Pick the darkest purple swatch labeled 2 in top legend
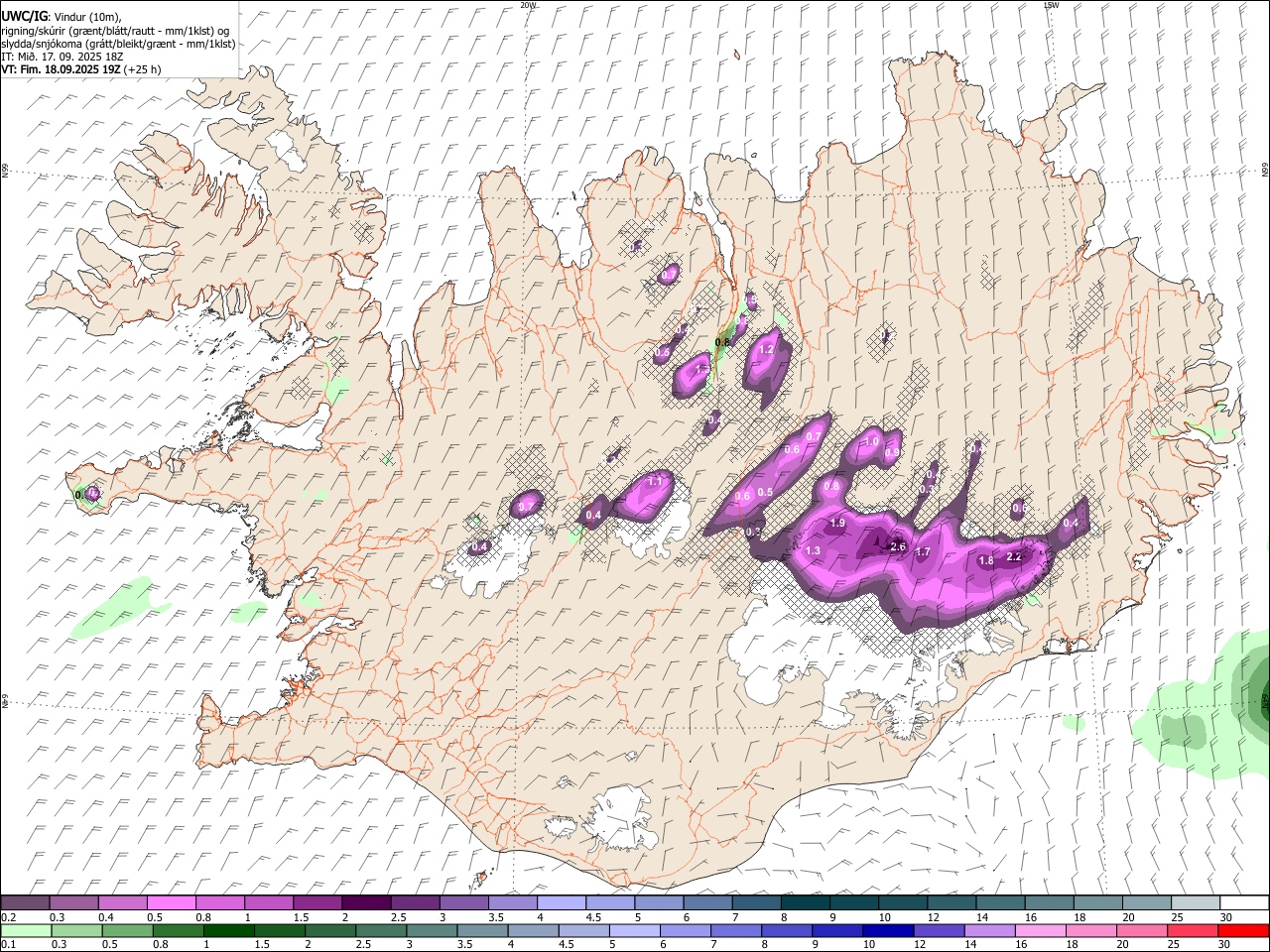The width and height of the screenshot is (1270, 952). (x=366, y=903)
